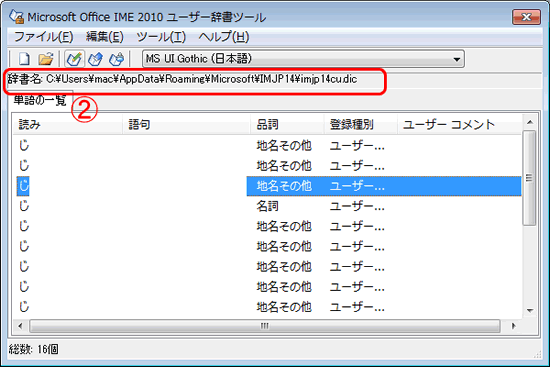Click the horizontal scrollbar left arrow
The image size is (550, 367).
pyautogui.click(x=20, y=326)
